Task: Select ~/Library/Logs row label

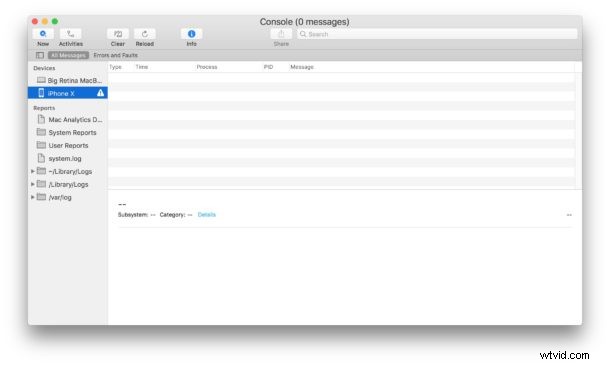Action: point(70,172)
